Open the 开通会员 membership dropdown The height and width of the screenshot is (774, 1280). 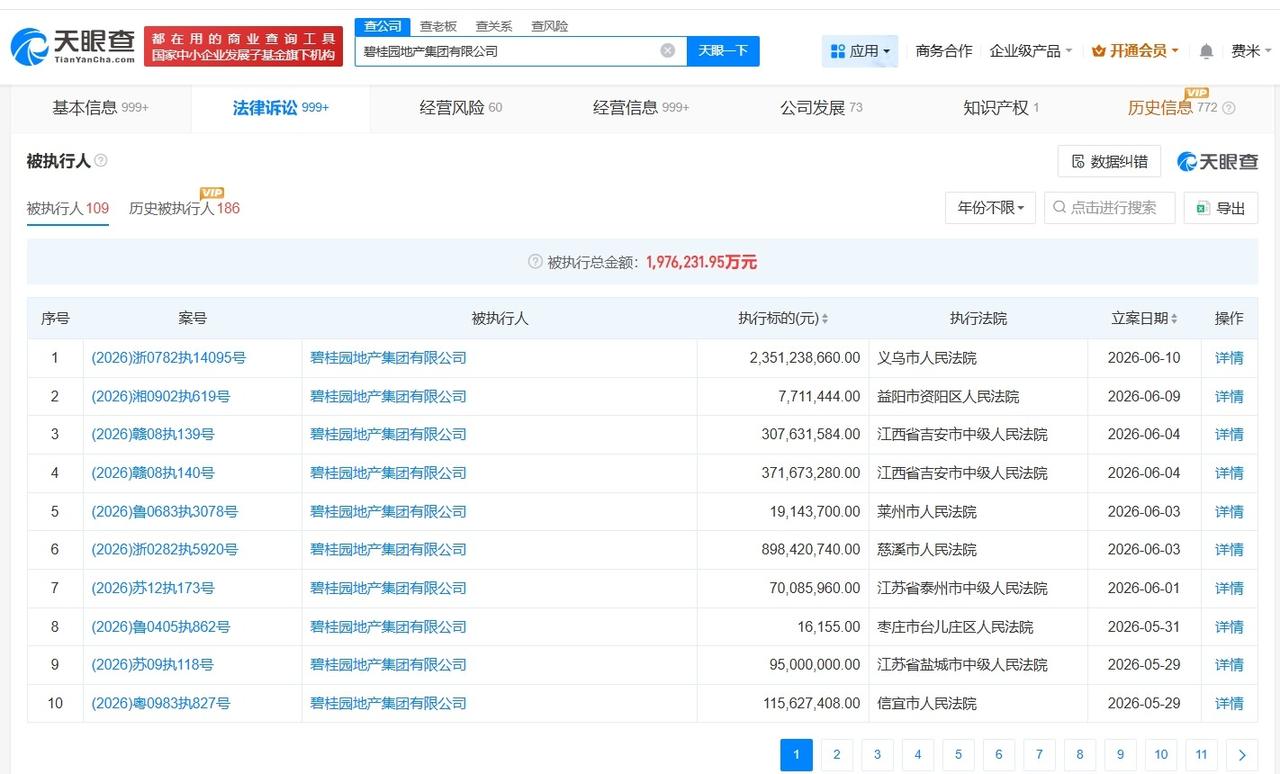(x=1135, y=51)
